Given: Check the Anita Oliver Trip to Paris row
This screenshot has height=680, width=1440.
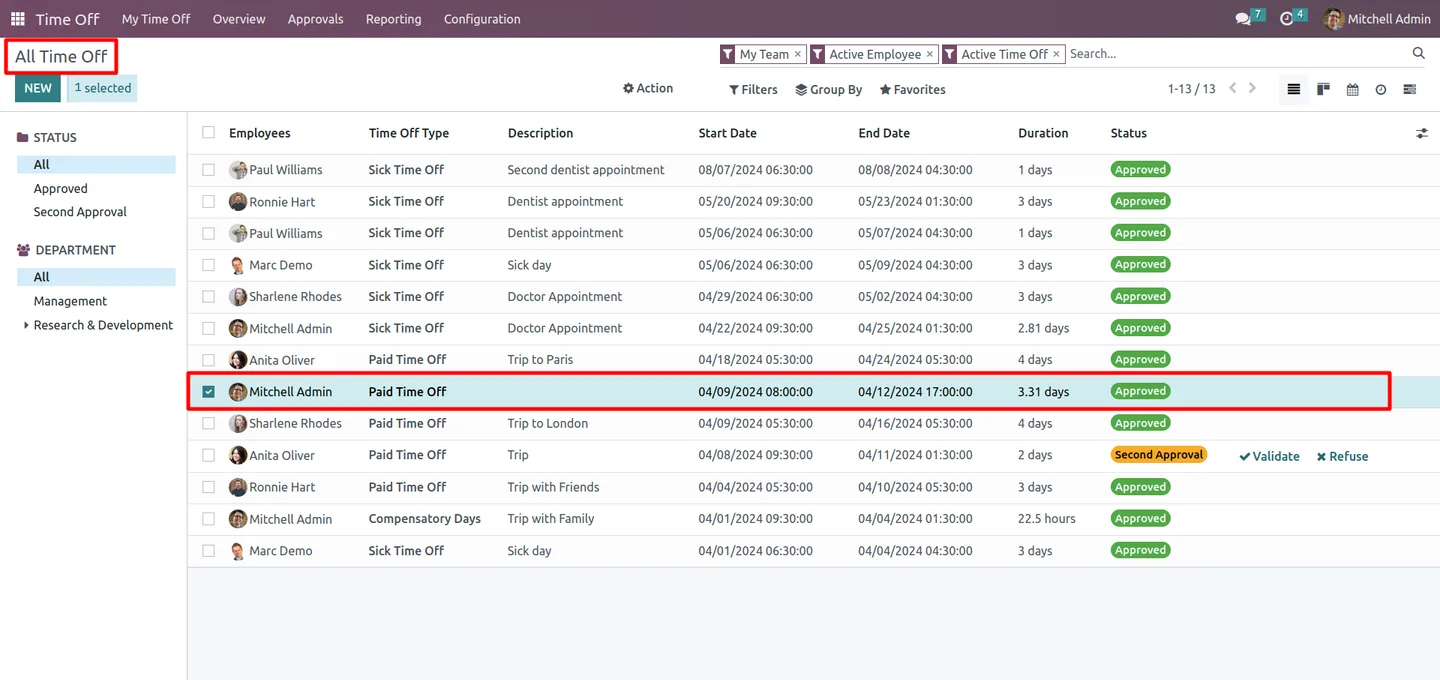Looking at the screenshot, I should 208,360.
